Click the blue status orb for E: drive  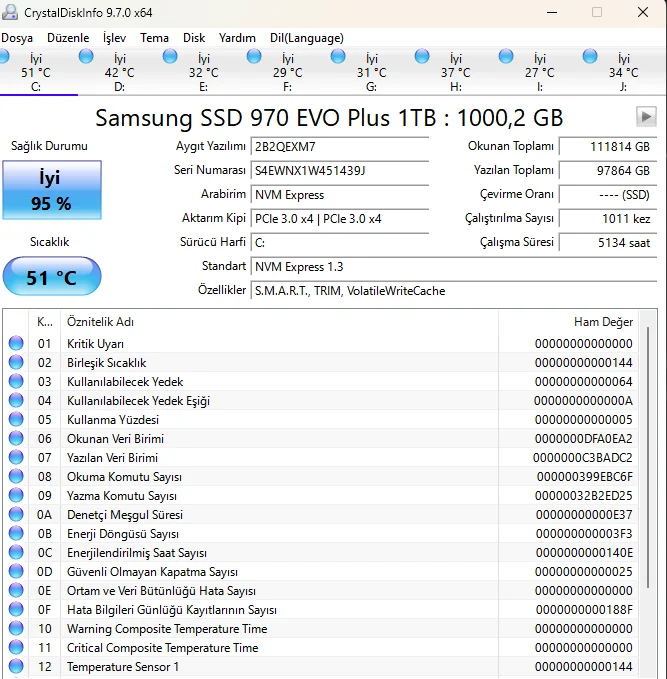tap(170, 56)
